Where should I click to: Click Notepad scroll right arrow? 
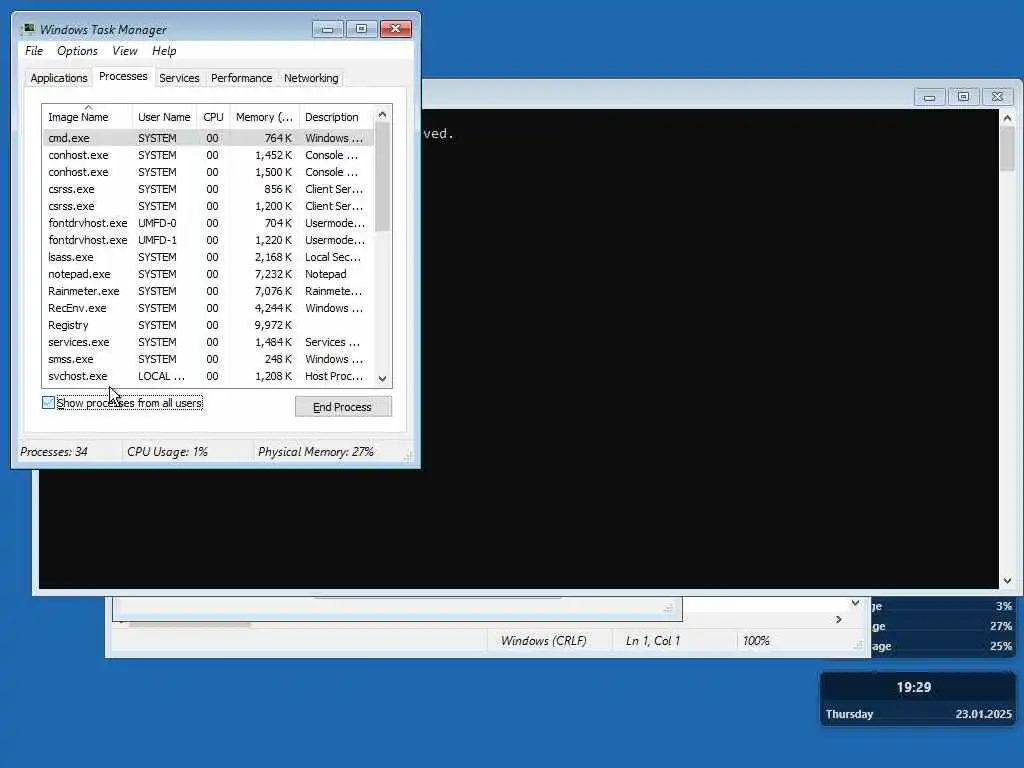[x=839, y=619]
